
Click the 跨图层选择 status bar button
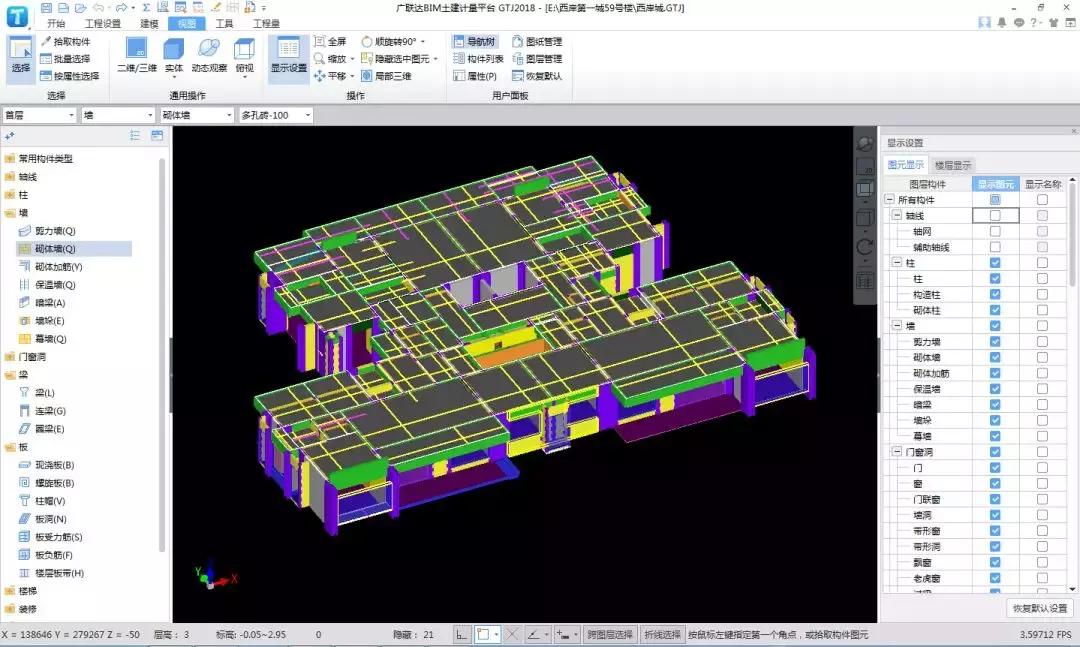coord(609,635)
